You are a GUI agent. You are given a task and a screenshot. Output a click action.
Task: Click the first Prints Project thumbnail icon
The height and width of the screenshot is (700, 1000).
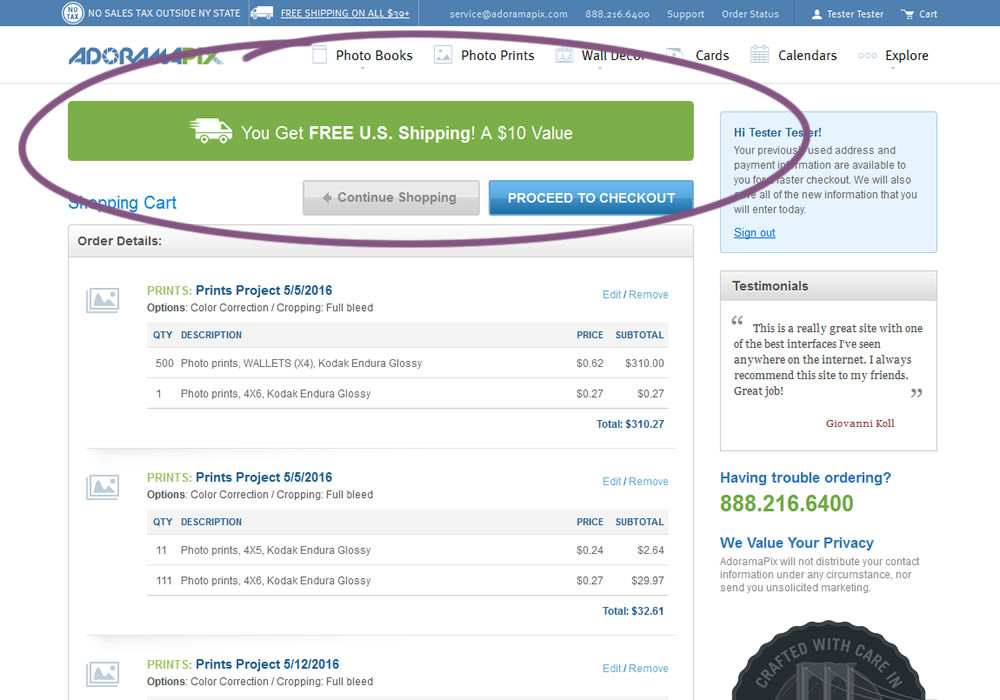[103, 299]
